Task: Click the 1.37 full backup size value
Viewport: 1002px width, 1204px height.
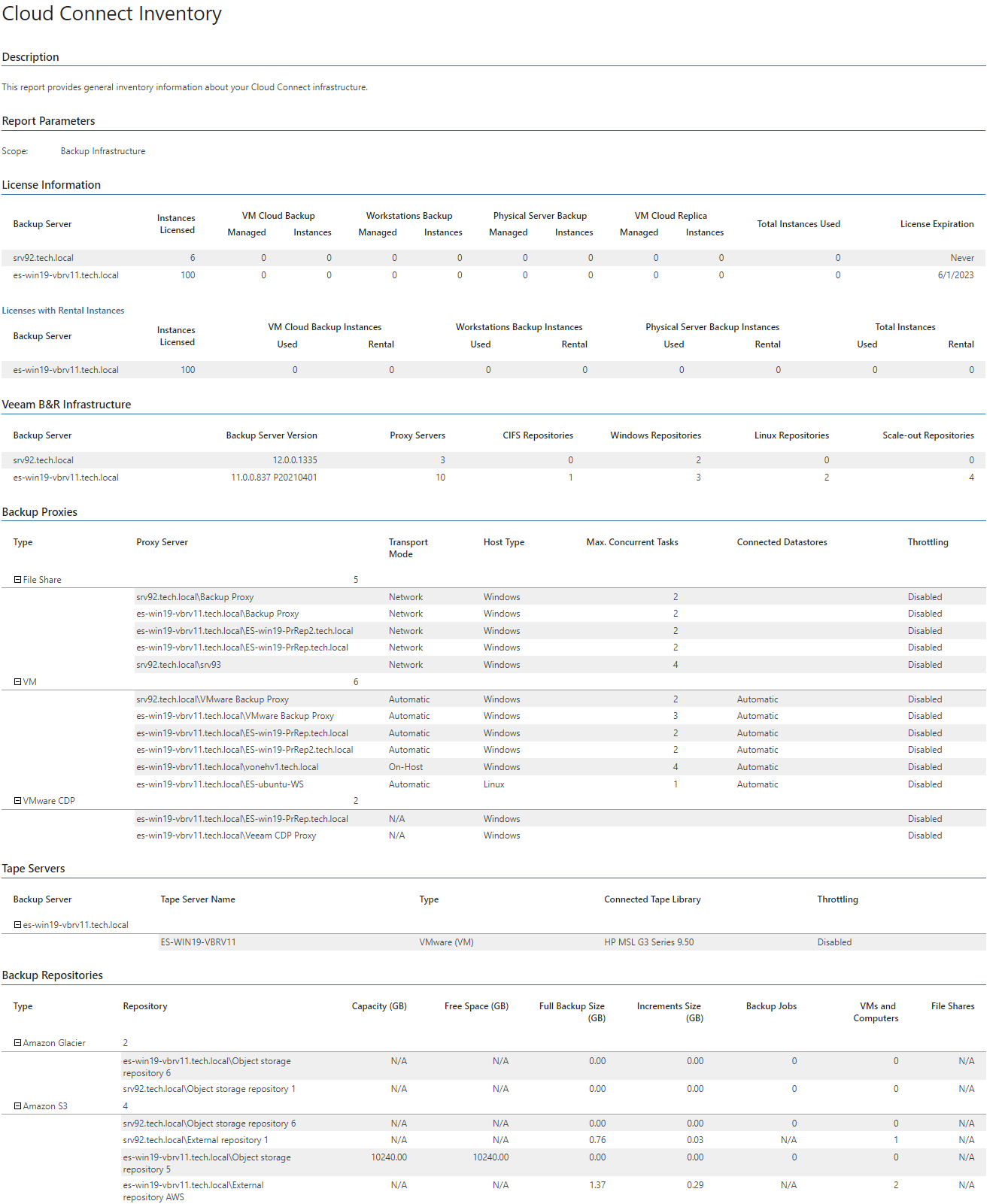Action: 597,1185
